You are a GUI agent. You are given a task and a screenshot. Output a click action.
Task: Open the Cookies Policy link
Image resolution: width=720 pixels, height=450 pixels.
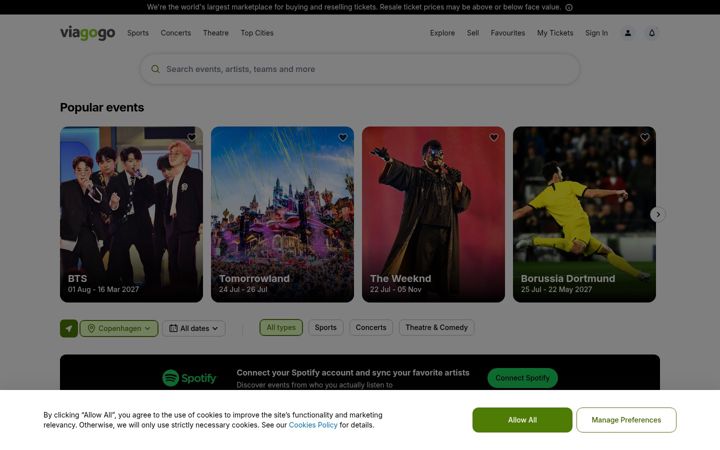[x=313, y=425]
